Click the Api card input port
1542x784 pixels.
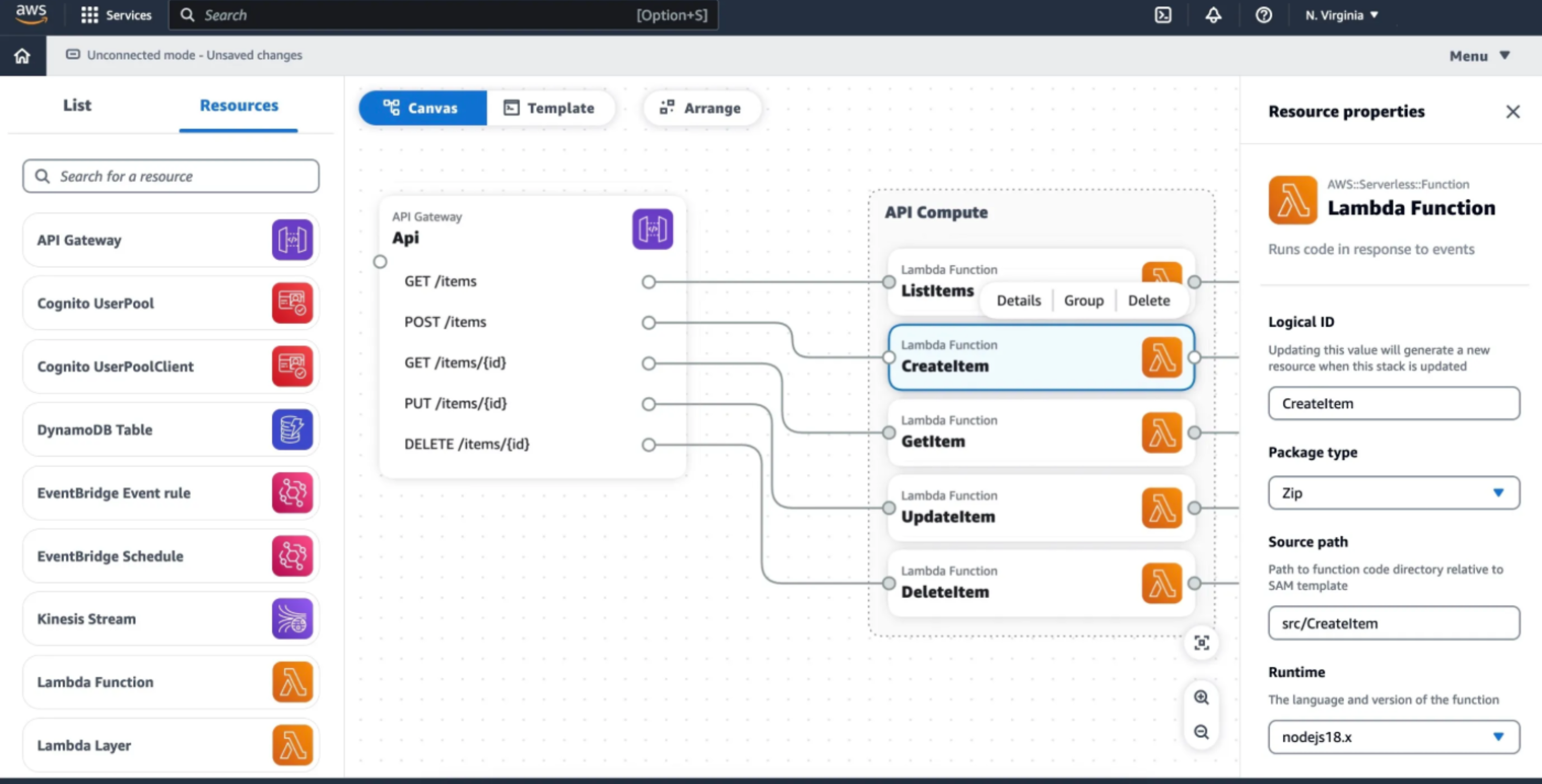click(x=380, y=262)
